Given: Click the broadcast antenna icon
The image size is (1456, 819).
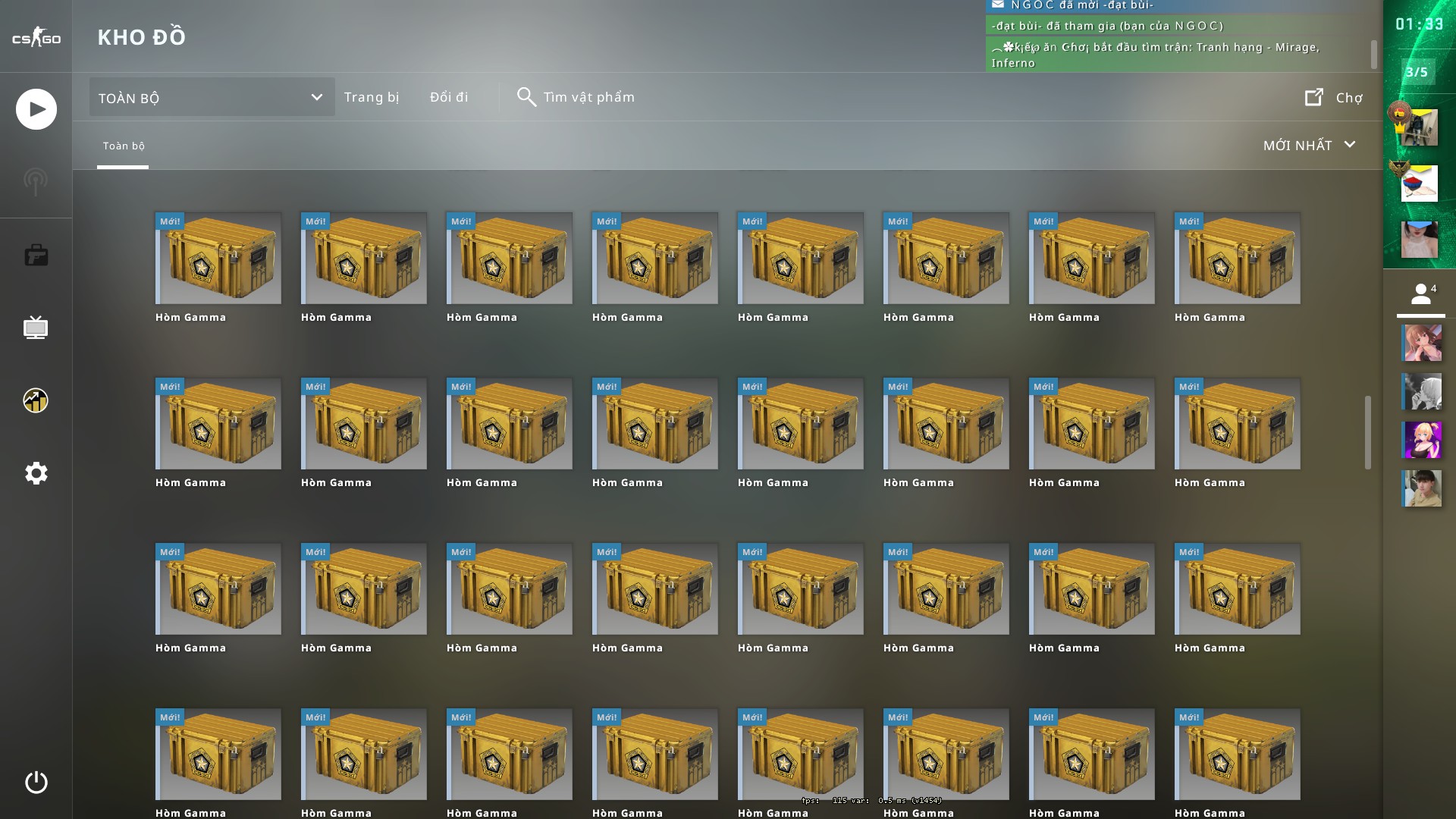Looking at the screenshot, I should pos(36,182).
